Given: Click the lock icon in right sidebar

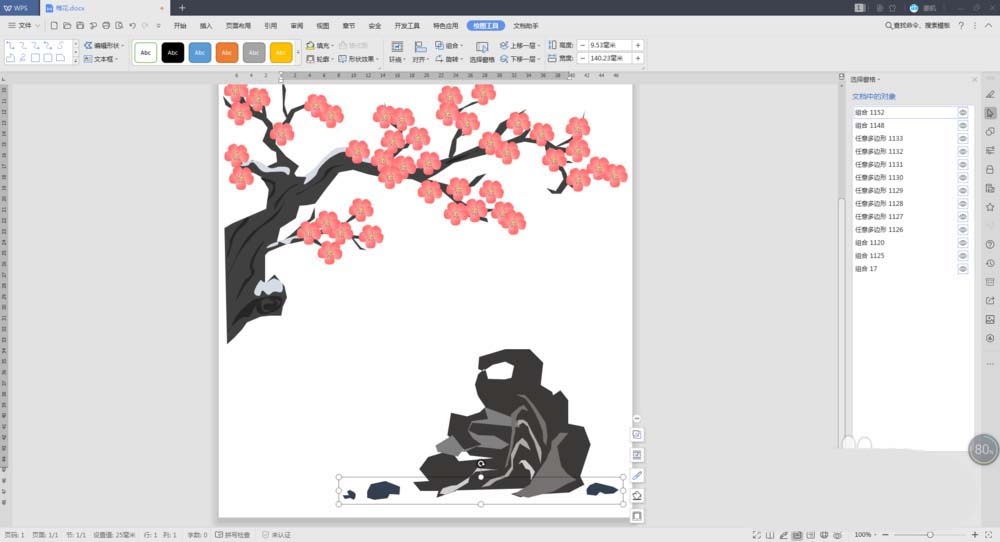Looking at the screenshot, I should [990, 169].
